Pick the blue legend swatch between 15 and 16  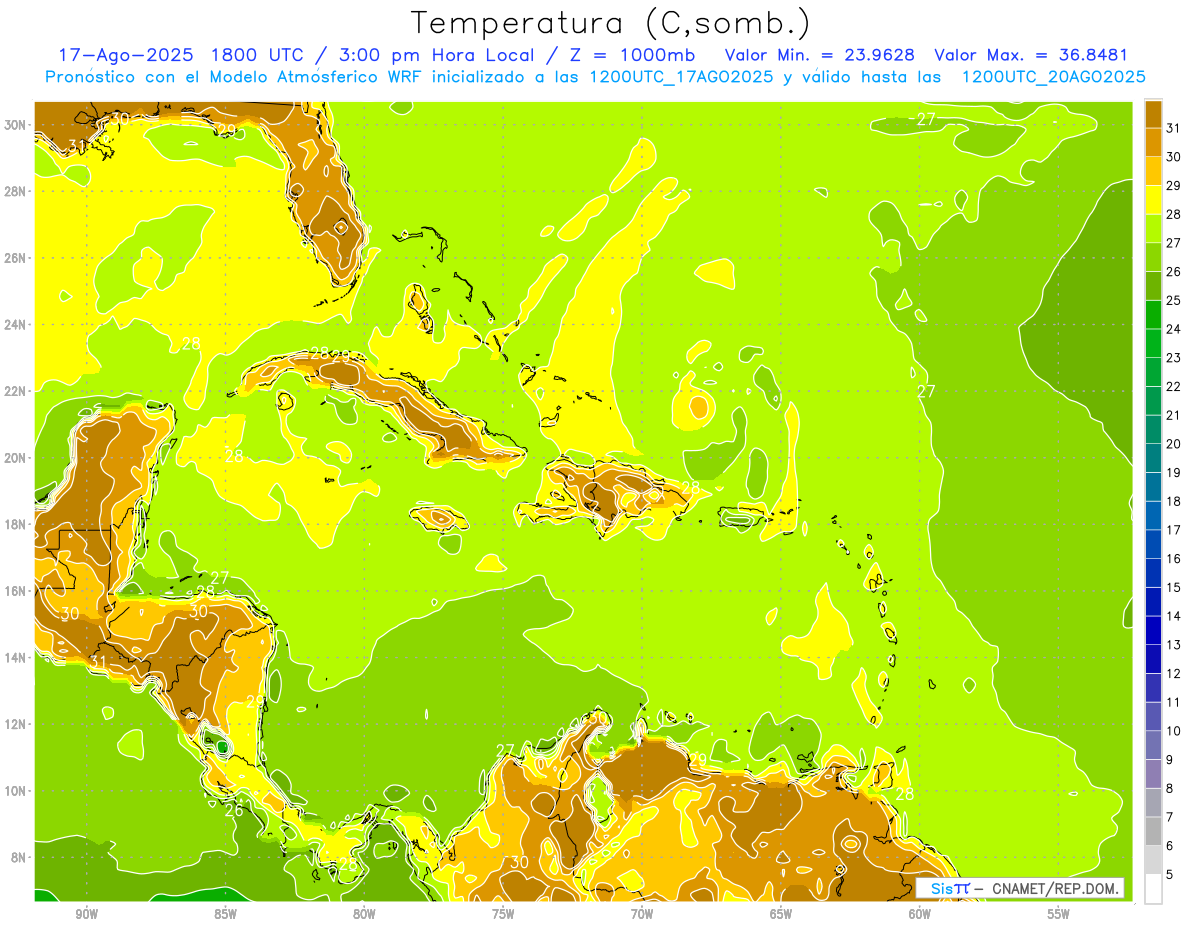1153,572
